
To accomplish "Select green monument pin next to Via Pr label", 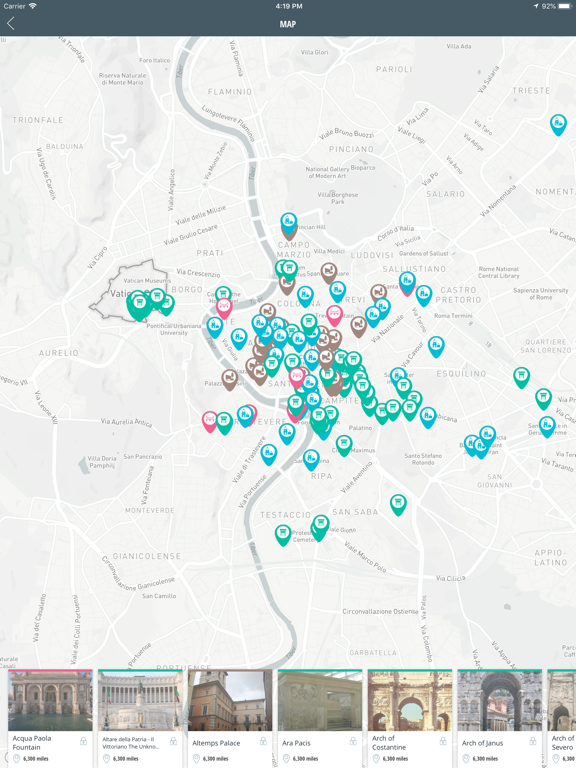I will click(543, 399).
